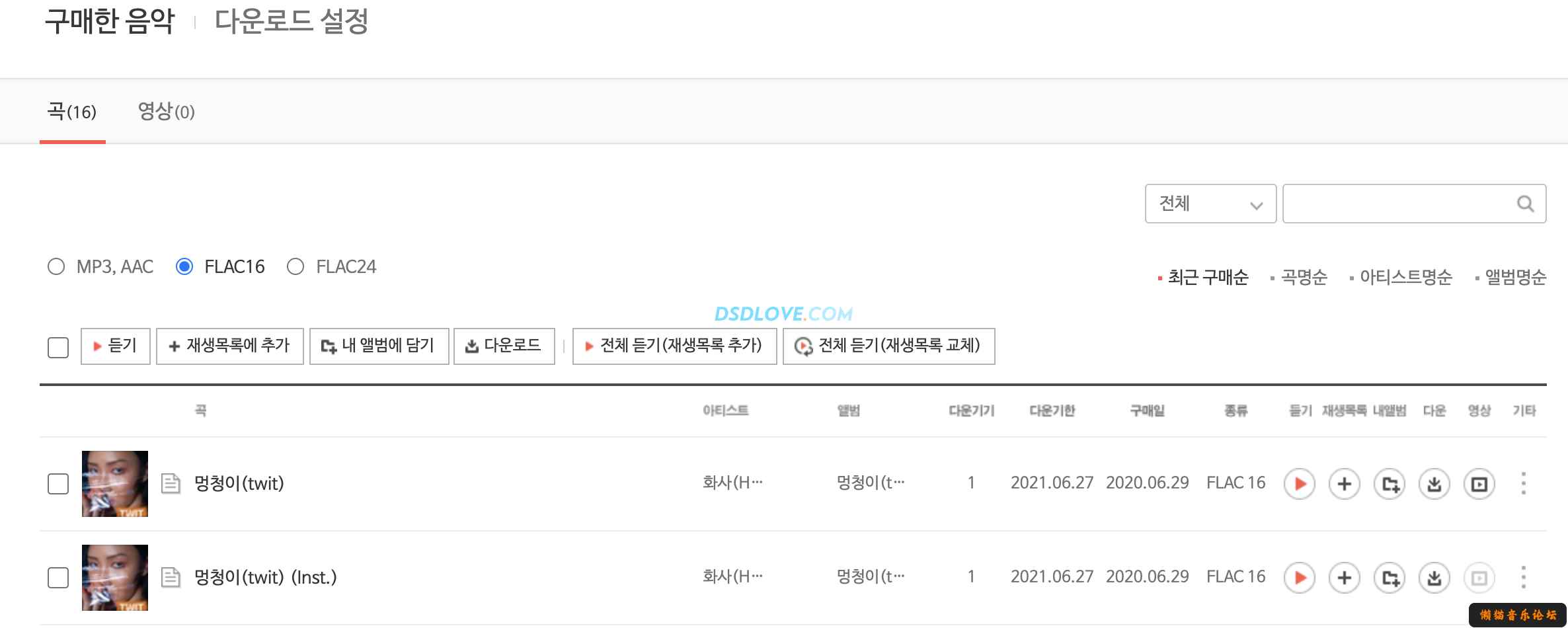Play the first 멍청이(twit) track
1568x628 pixels.
pos(1299,484)
